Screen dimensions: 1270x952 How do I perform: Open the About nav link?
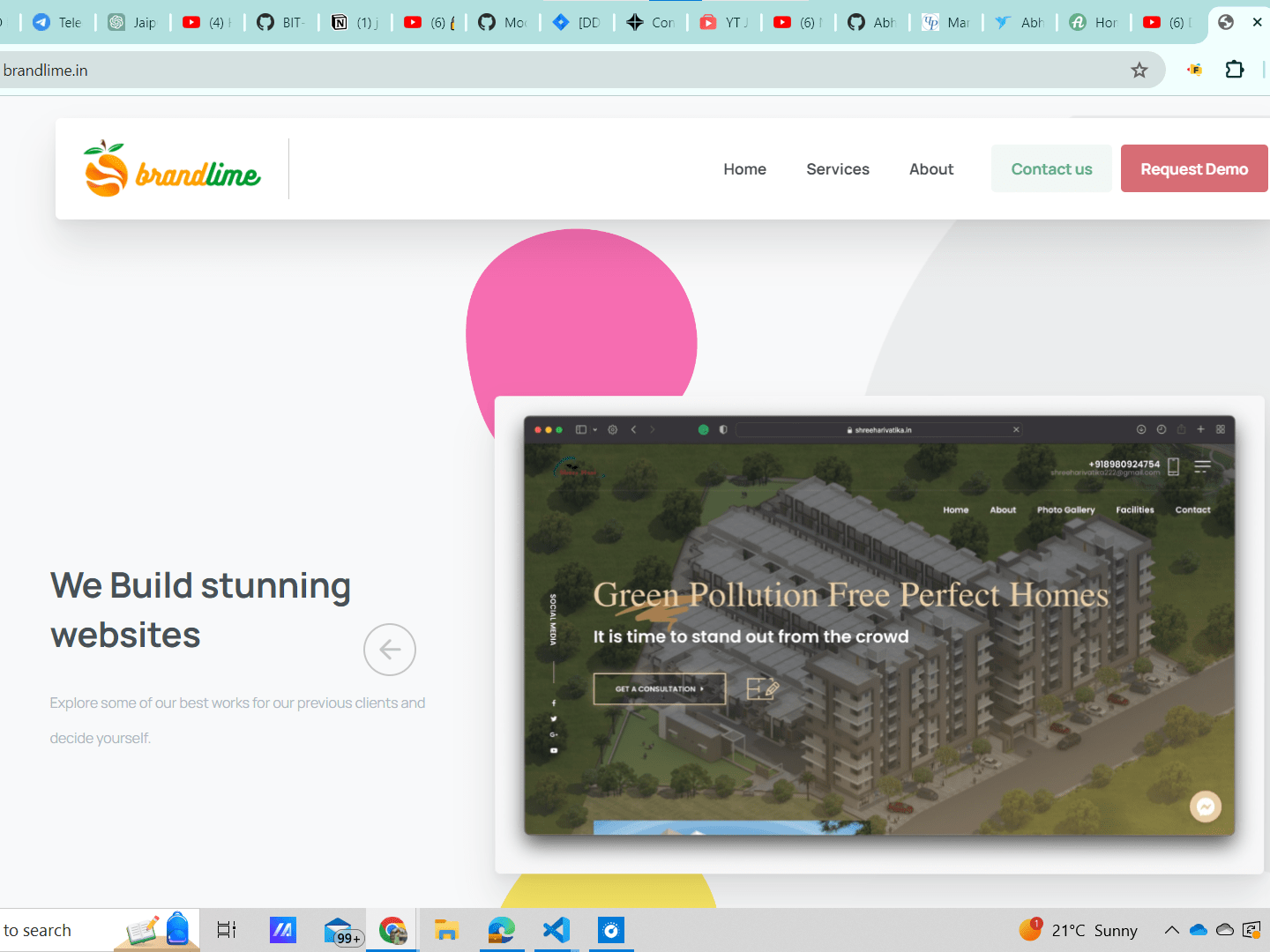(x=931, y=169)
